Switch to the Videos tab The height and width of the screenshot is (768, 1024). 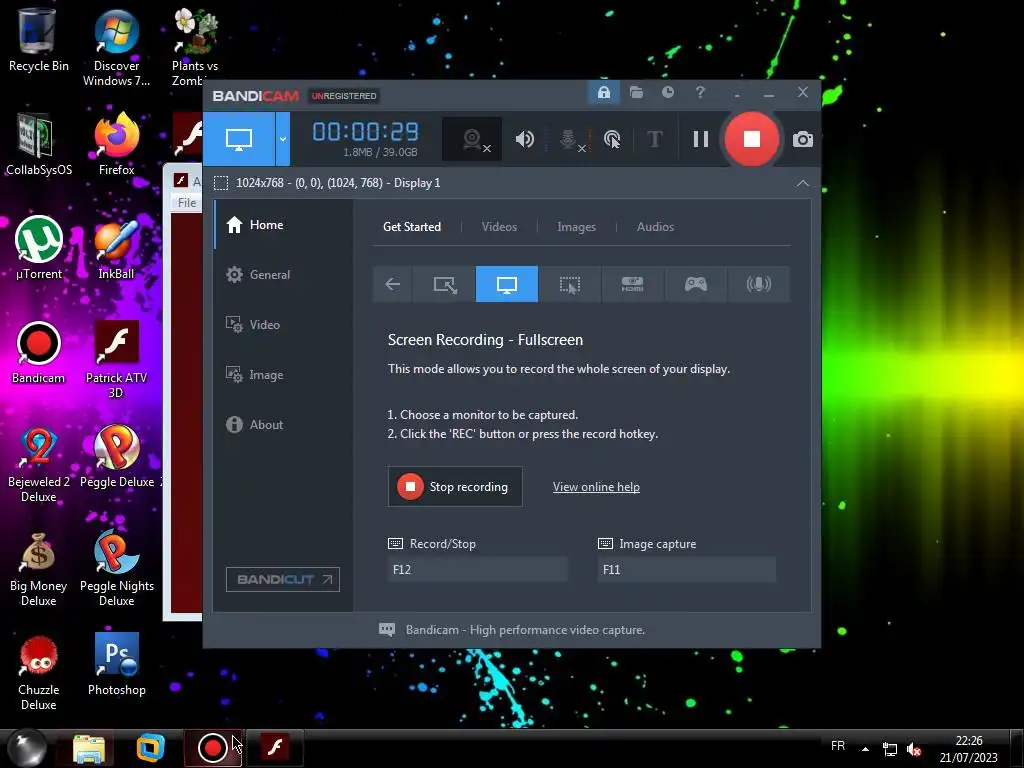coord(499,227)
